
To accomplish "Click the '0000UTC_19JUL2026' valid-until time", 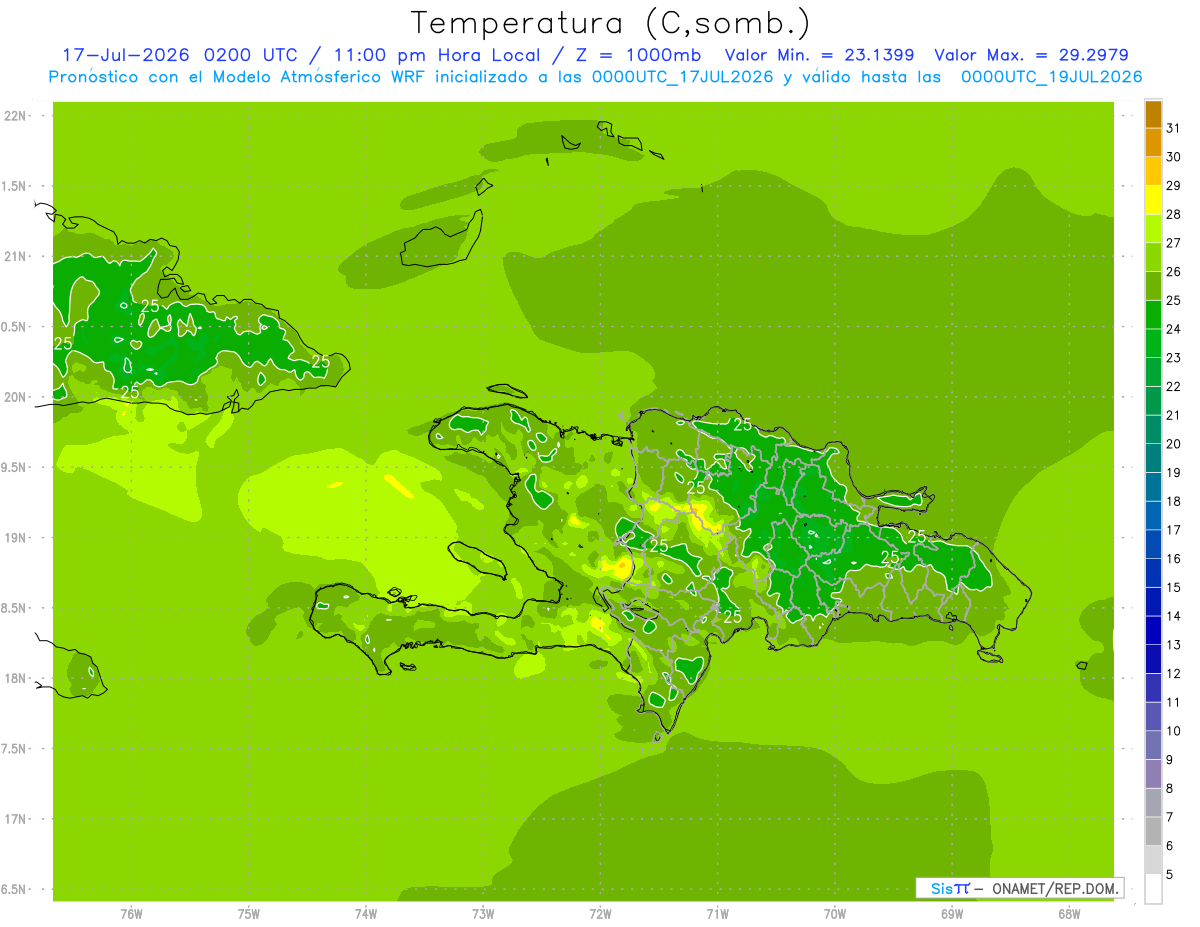I will (1051, 77).
